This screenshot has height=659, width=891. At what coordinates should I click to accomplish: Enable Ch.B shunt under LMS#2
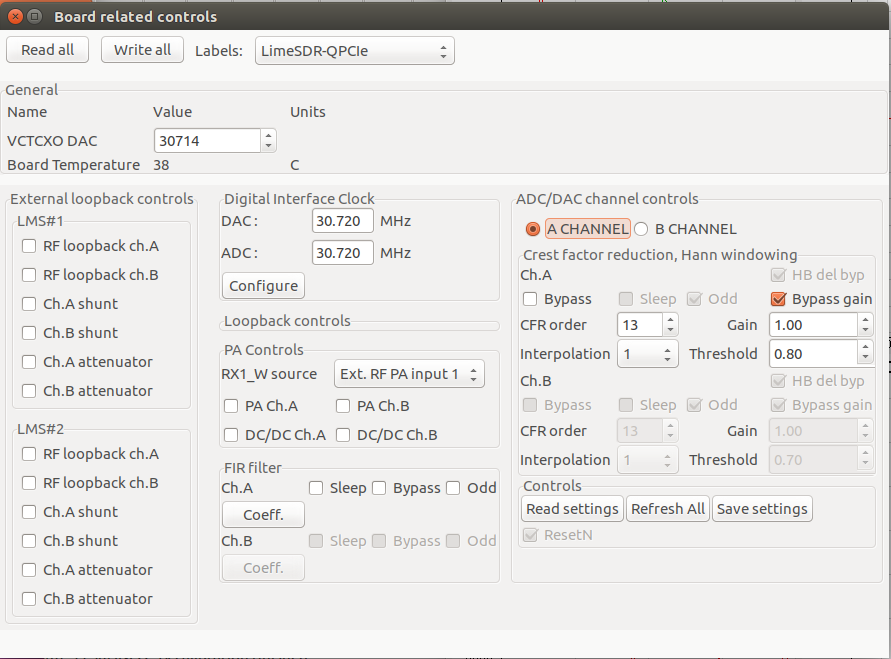click(28, 541)
